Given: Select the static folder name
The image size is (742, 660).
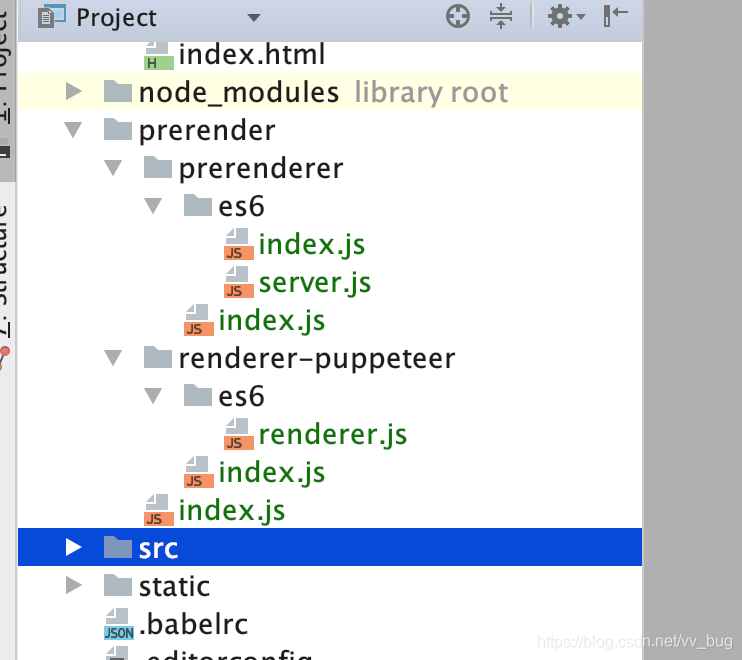Looking at the screenshot, I should tap(174, 587).
